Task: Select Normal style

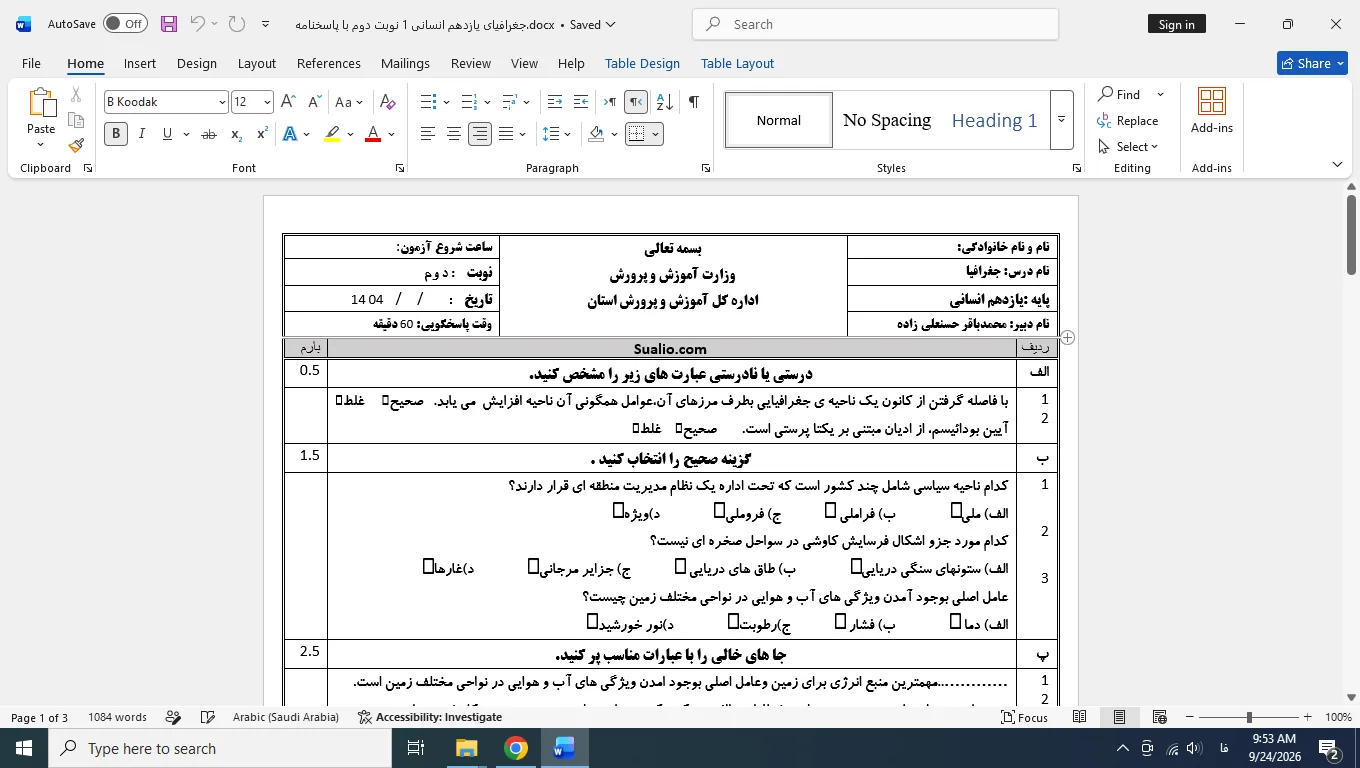Action: 779,120
